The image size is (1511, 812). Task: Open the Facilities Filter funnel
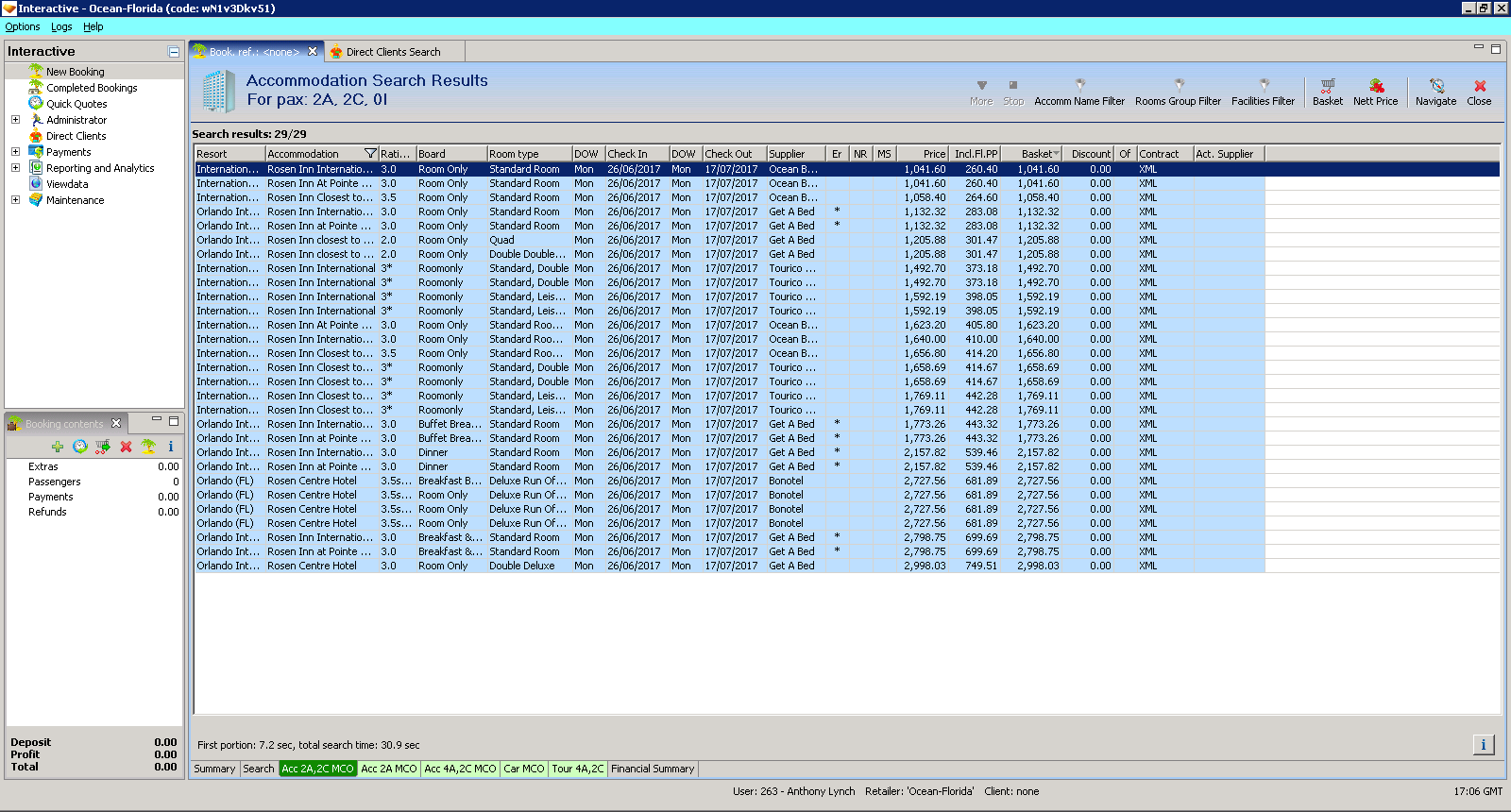[x=1263, y=86]
